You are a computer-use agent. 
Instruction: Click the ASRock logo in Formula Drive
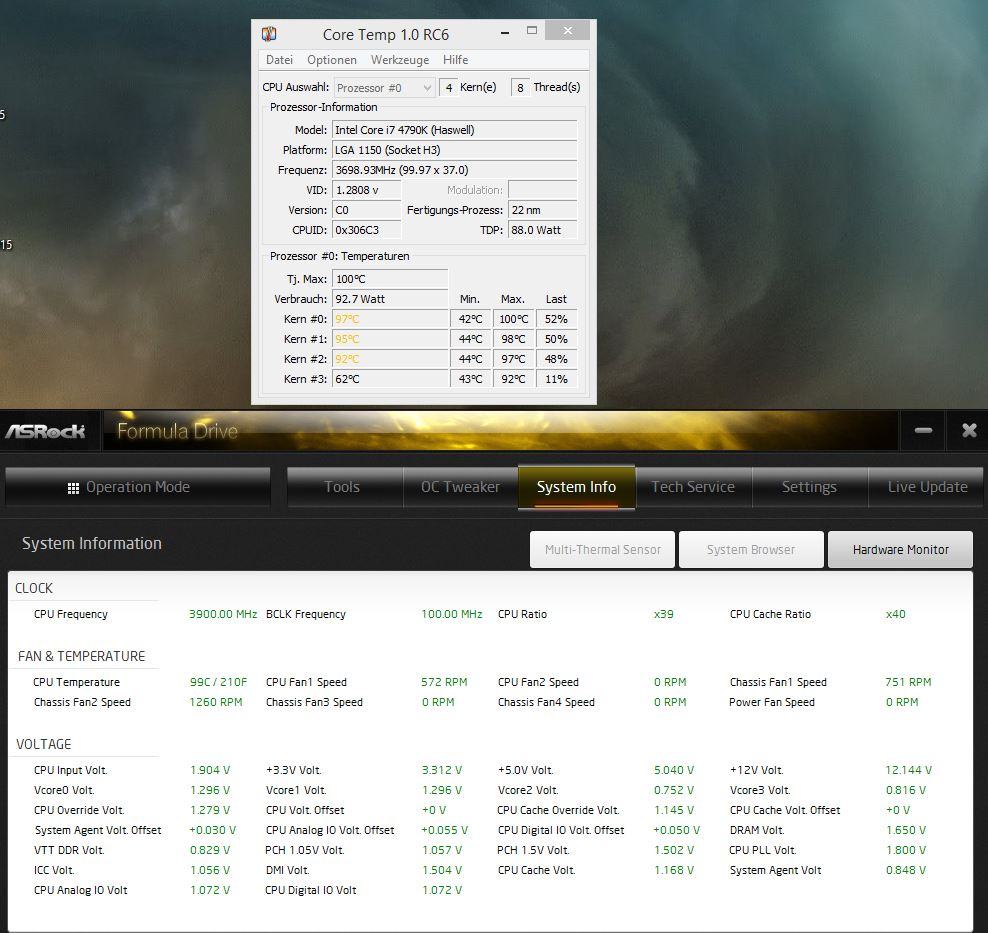tap(45, 432)
